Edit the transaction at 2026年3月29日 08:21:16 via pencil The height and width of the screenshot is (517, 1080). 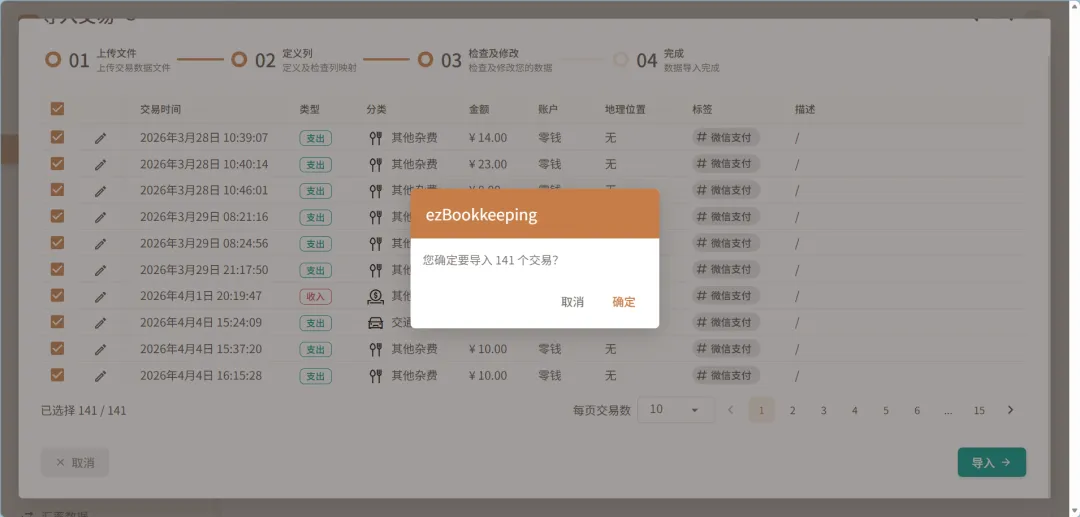point(101,217)
